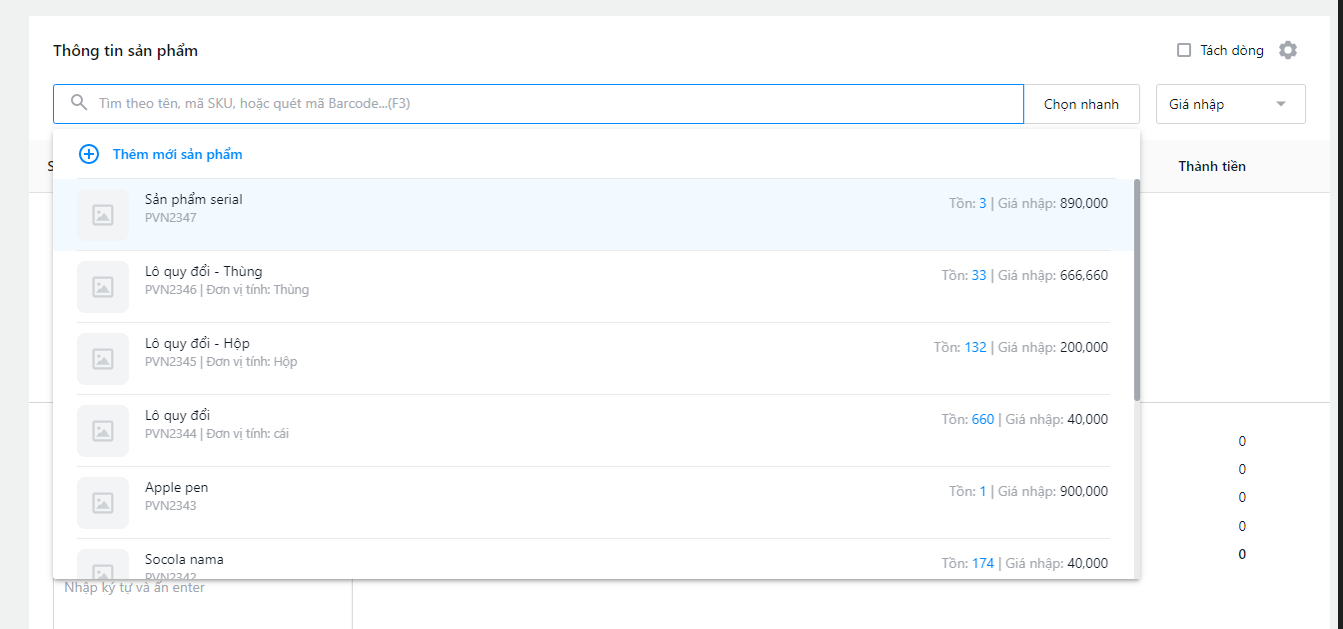The image size is (1343, 629).
Task: Click stock value 132 for Hộp
Action: (975, 347)
